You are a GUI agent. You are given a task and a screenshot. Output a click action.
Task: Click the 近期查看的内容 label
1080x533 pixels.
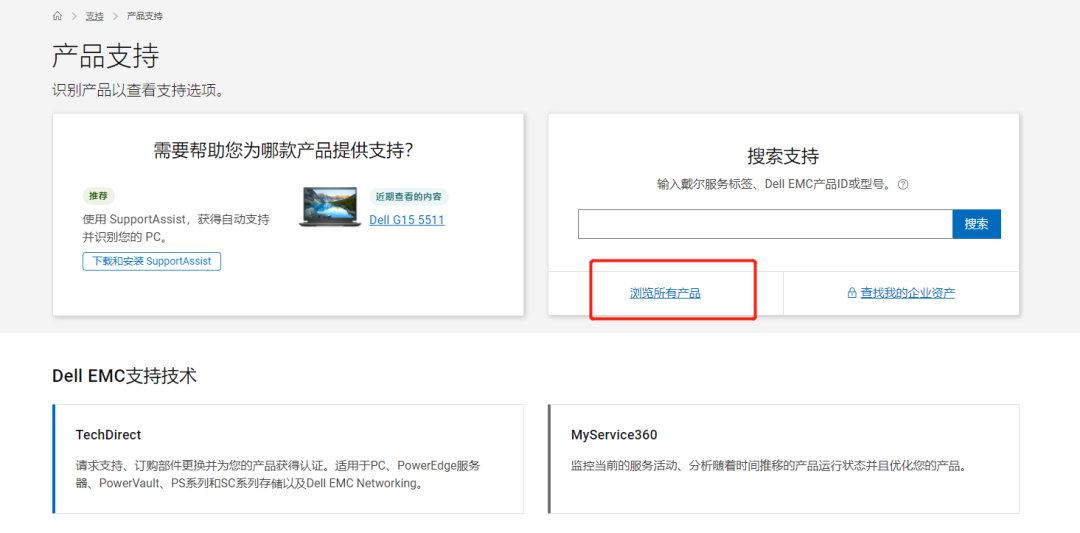coord(409,196)
